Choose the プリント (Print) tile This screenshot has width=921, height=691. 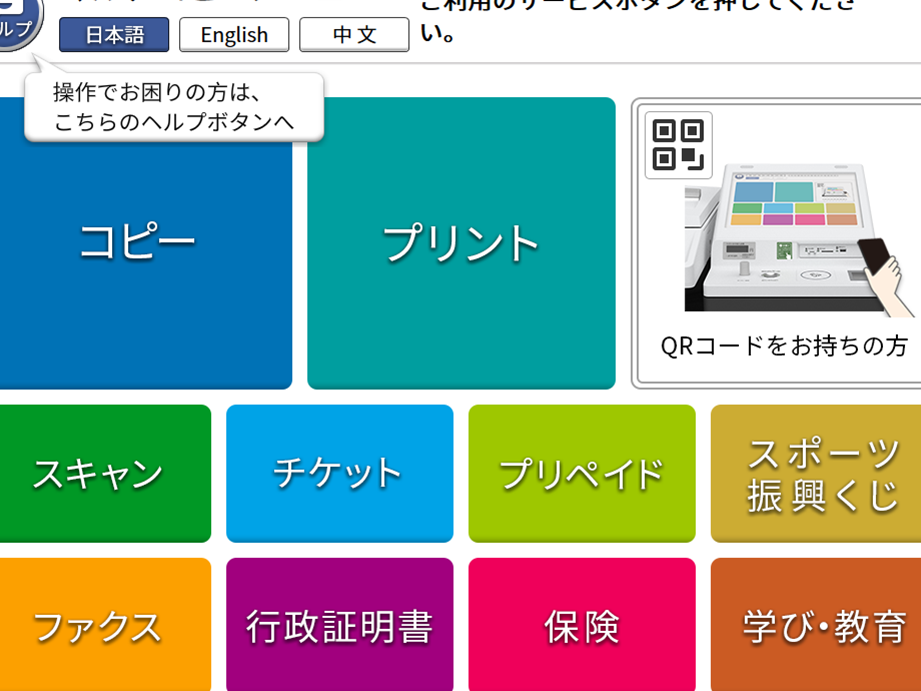click(461, 243)
